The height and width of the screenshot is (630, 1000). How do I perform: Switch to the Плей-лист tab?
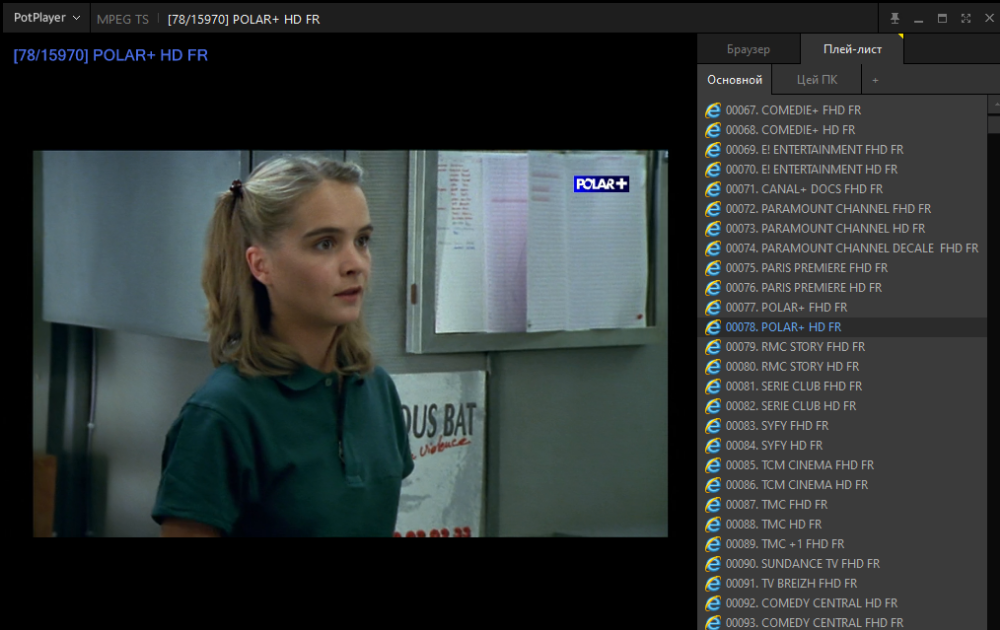tap(852, 49)
